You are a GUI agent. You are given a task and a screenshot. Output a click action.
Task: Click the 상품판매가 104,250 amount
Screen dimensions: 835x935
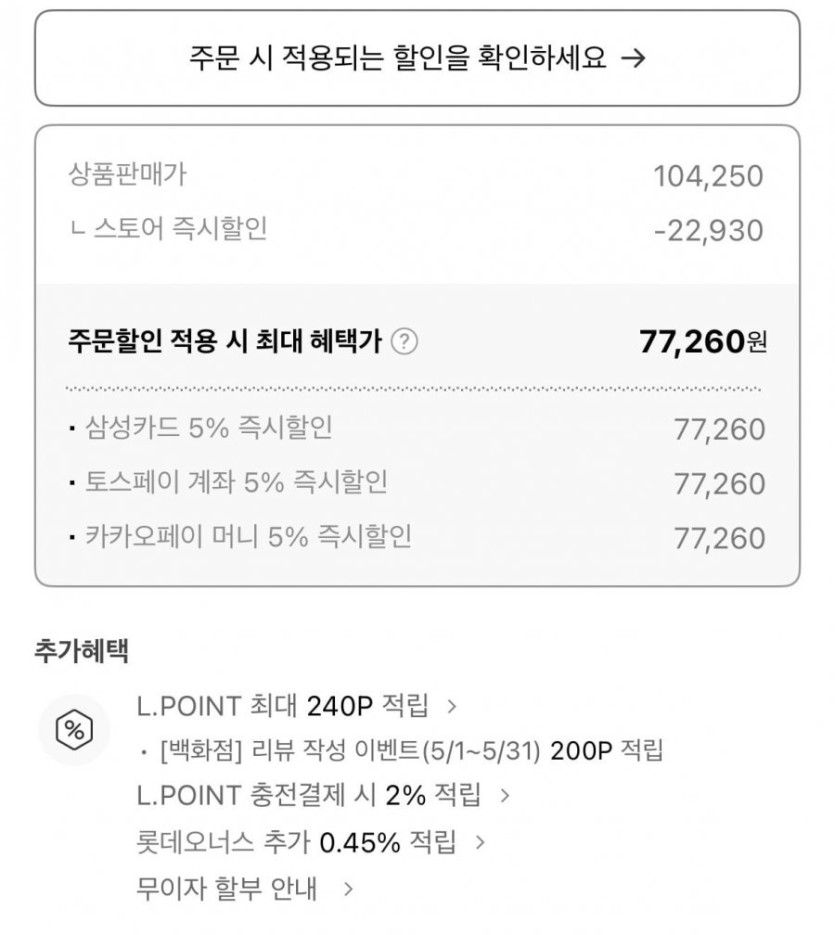708,176
